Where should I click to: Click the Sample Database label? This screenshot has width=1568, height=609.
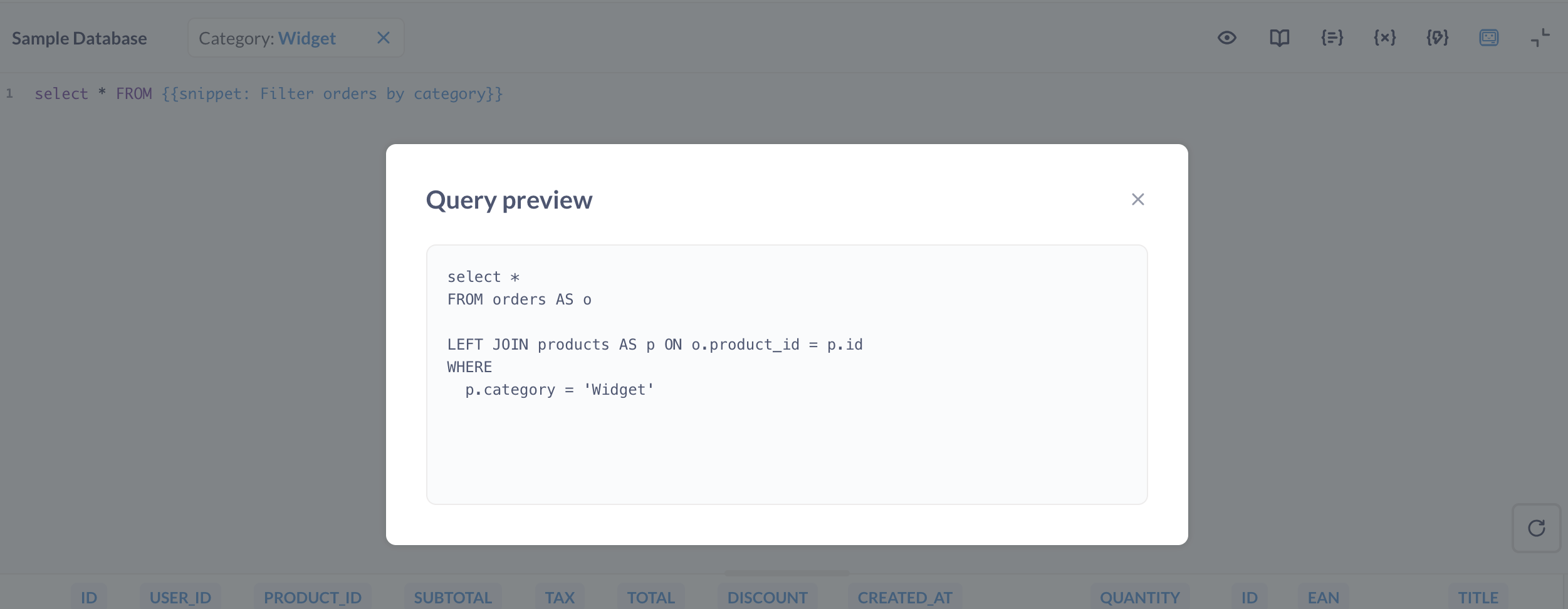click(79, 38)
